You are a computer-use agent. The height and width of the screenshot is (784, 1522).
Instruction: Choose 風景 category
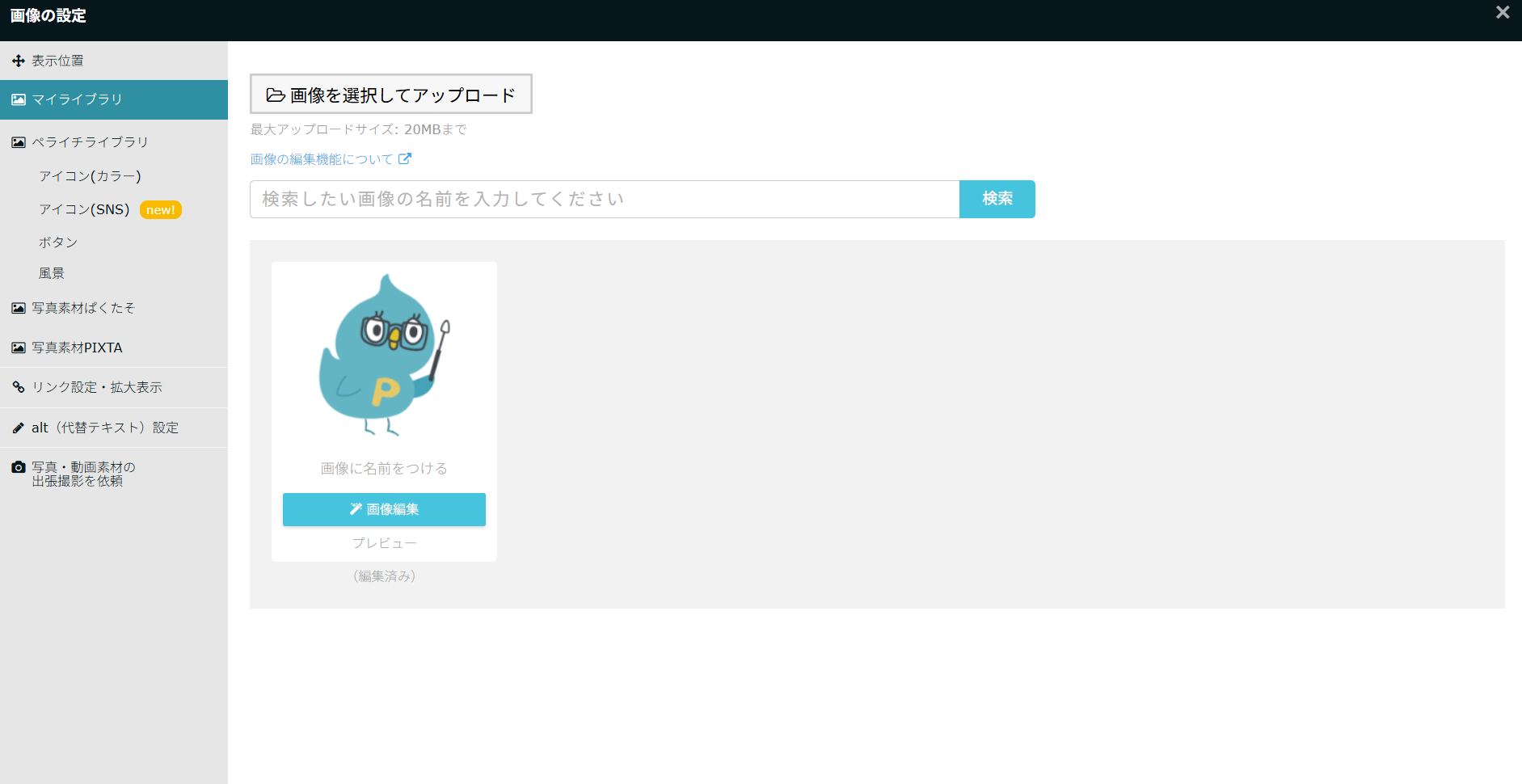[x=52, y=274]
